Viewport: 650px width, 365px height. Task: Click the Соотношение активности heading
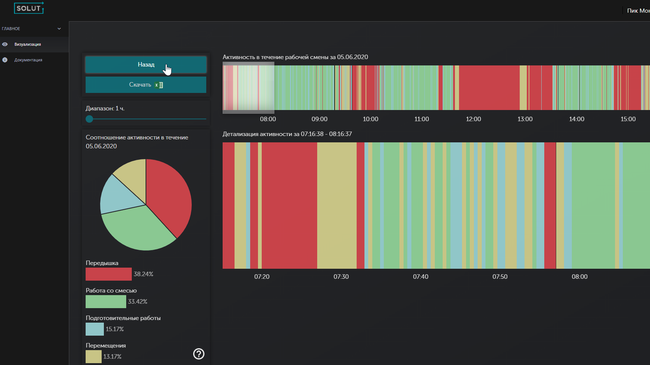pos(137,141)
